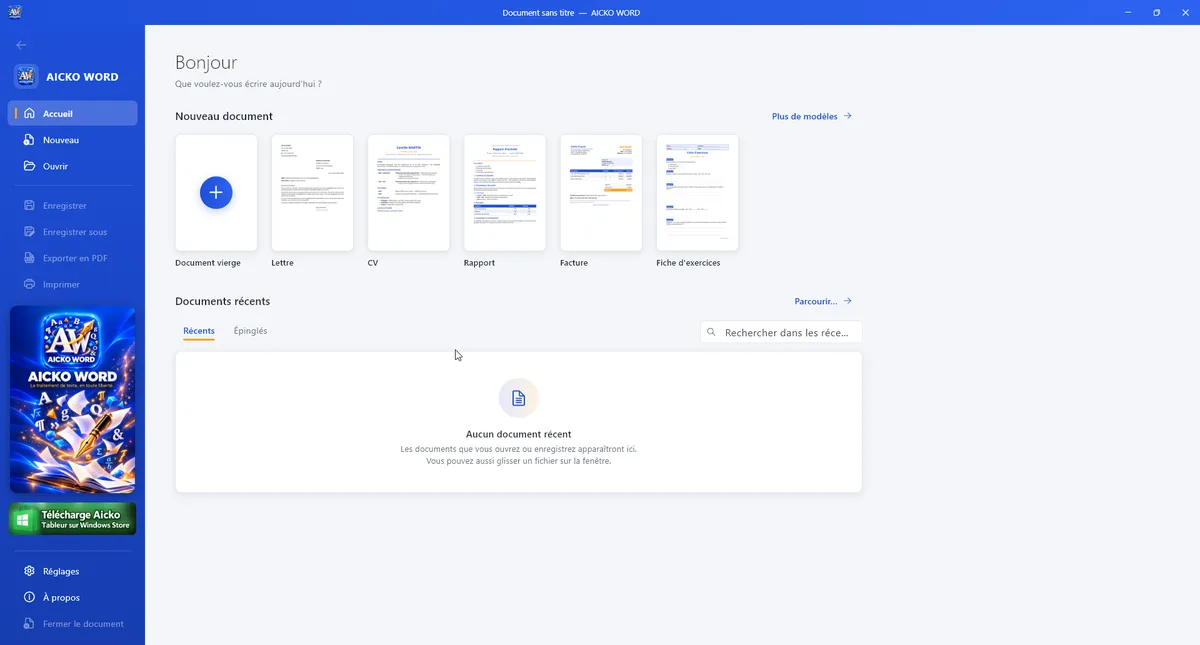
Task: Click the Réglages gear icon
Action: 29,571
